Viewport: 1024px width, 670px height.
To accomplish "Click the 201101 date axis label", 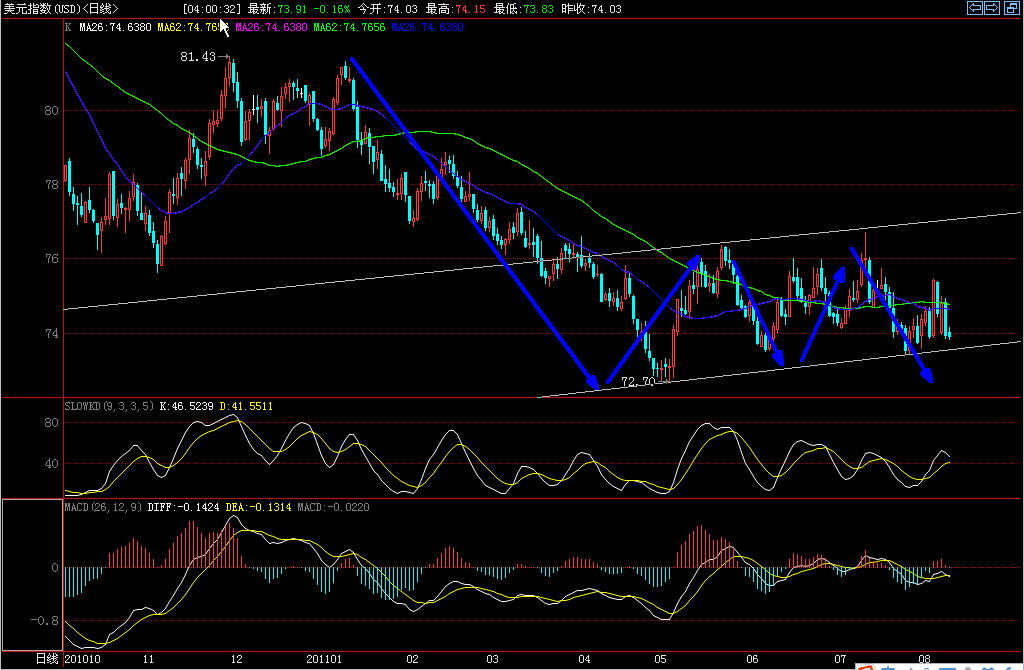I will (324, 660).
